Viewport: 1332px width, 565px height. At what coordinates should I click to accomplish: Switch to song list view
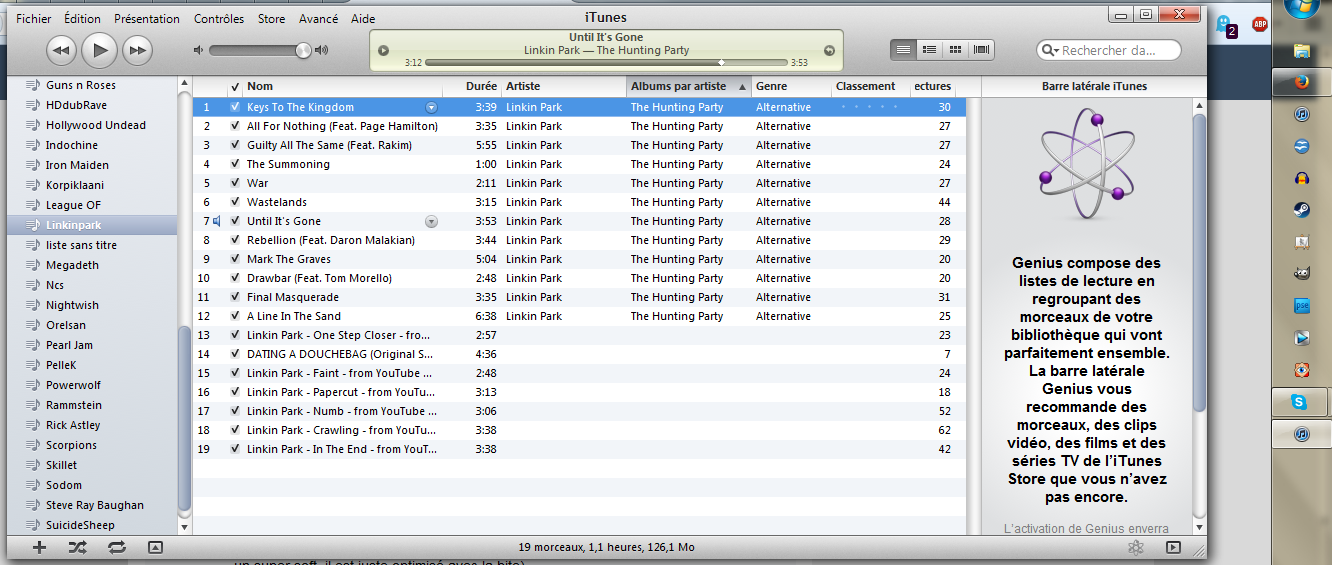(x=903, y=49)
